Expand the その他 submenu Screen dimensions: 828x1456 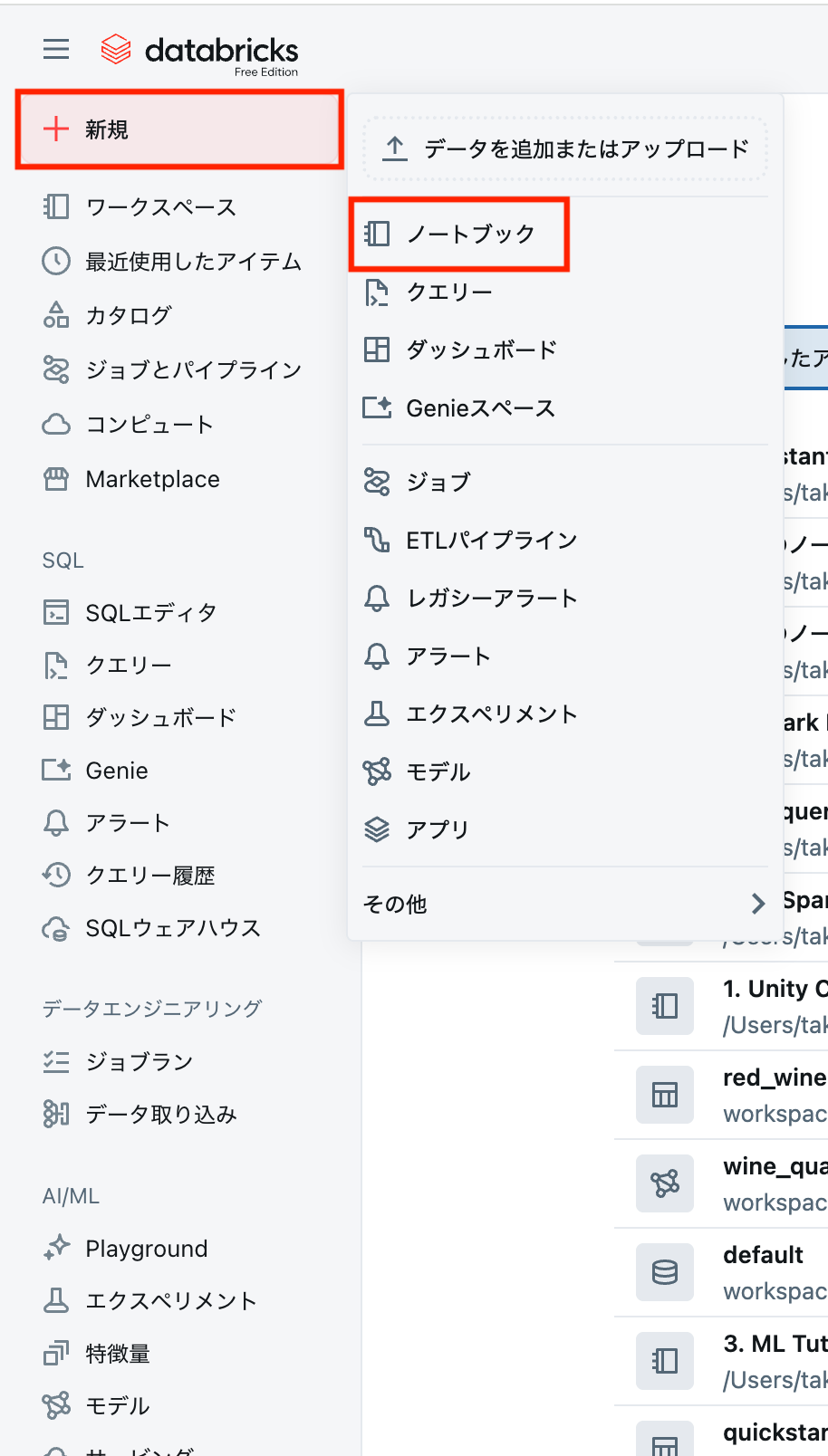tap(565, 904)
